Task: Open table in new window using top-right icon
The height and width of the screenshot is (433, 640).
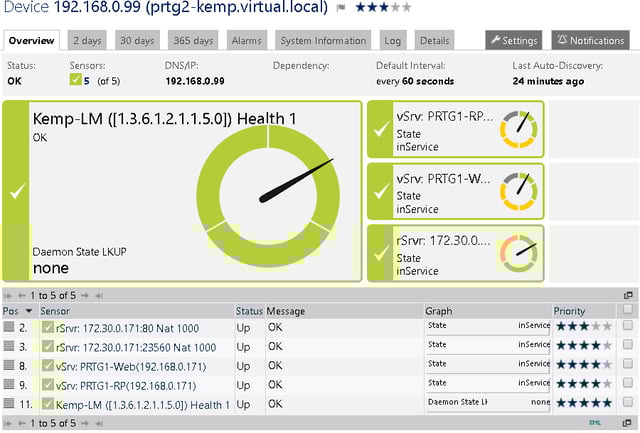Action: [628, 295]
